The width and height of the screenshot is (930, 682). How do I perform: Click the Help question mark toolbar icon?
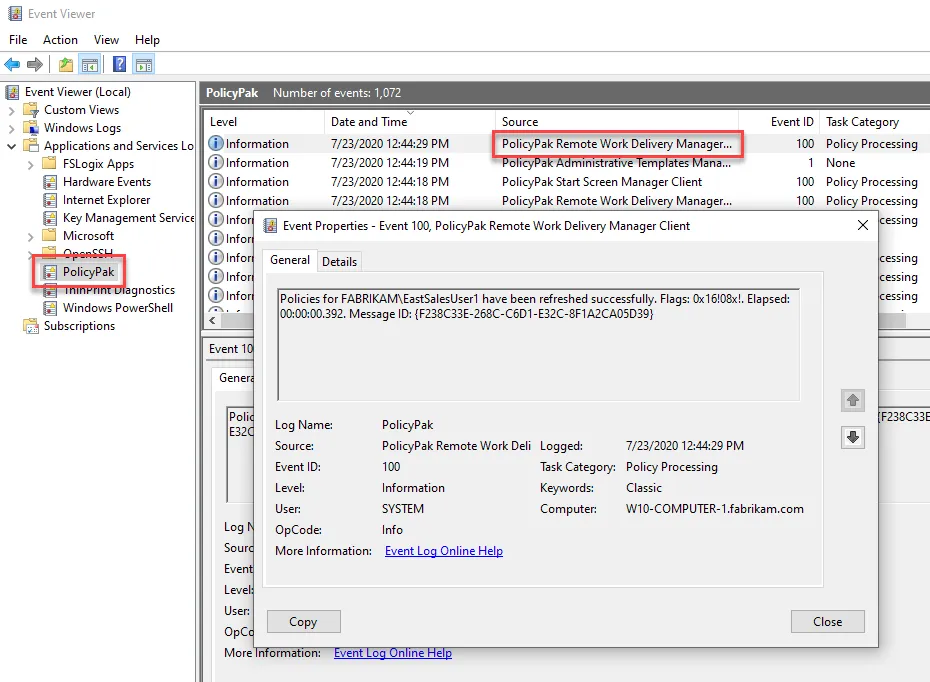click(x=118, y=63)
